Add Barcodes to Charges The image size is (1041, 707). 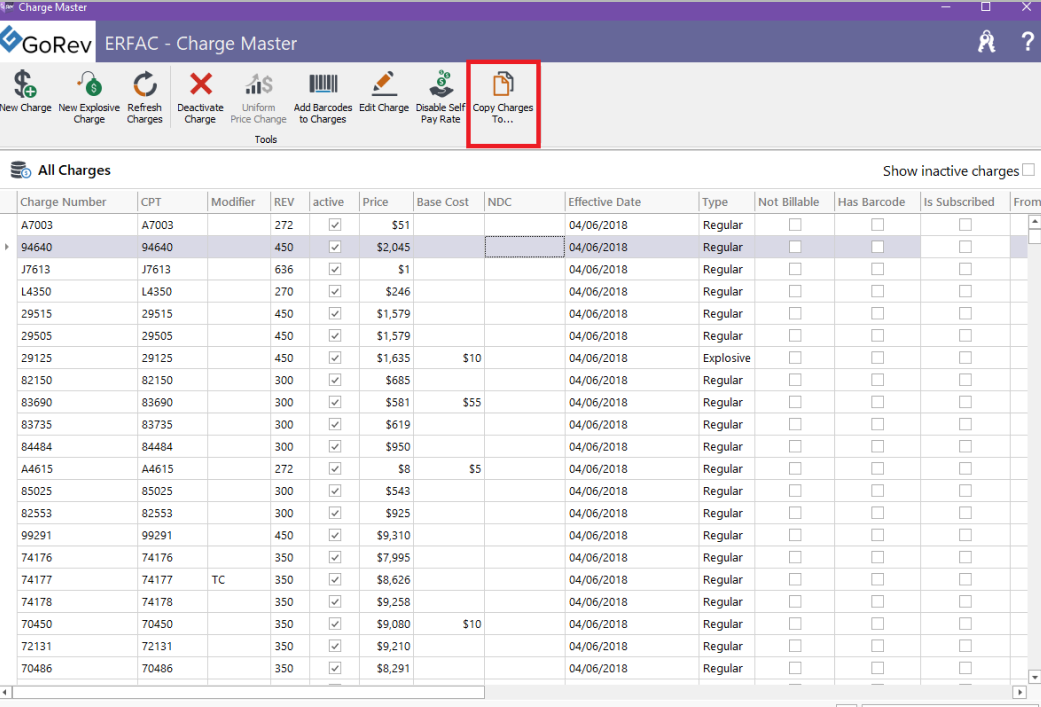[322, 95]
